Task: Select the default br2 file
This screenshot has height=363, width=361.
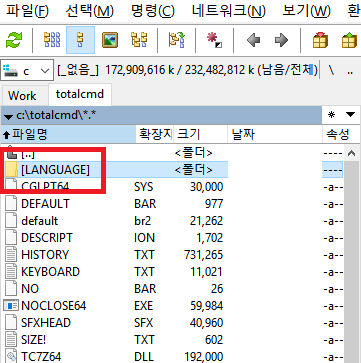Action: tap(173, 221)
